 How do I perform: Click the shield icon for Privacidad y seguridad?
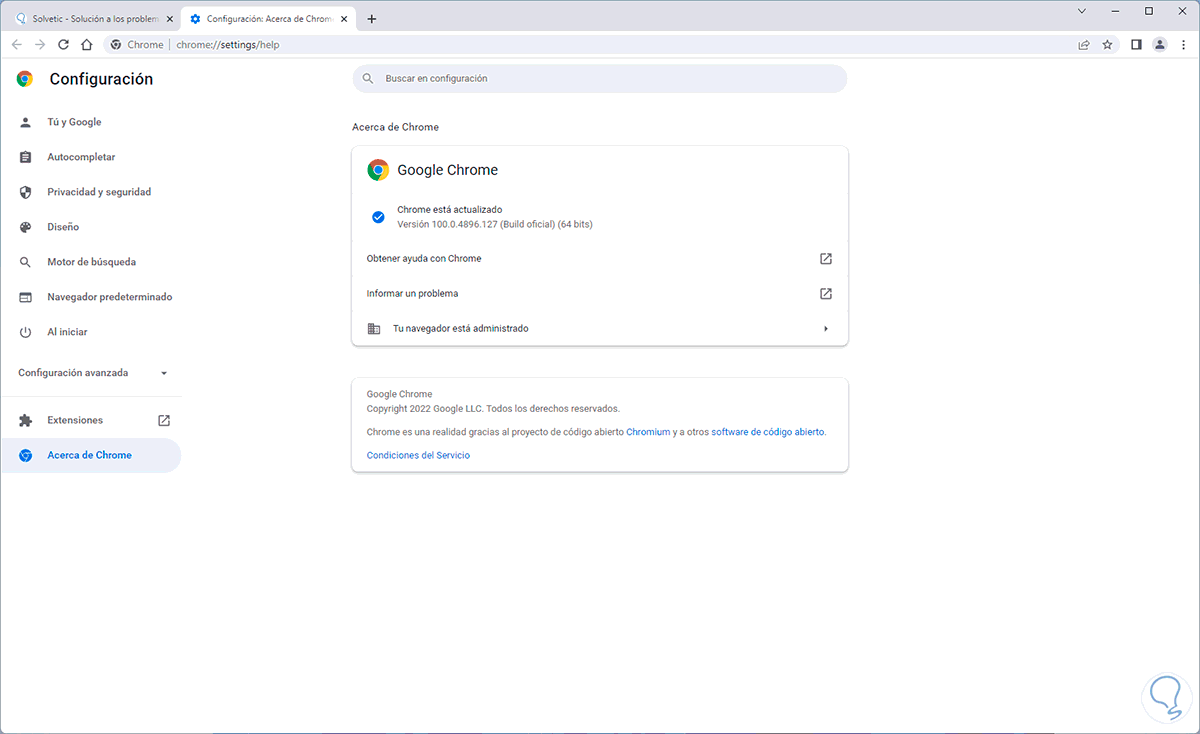click(26, 192)
